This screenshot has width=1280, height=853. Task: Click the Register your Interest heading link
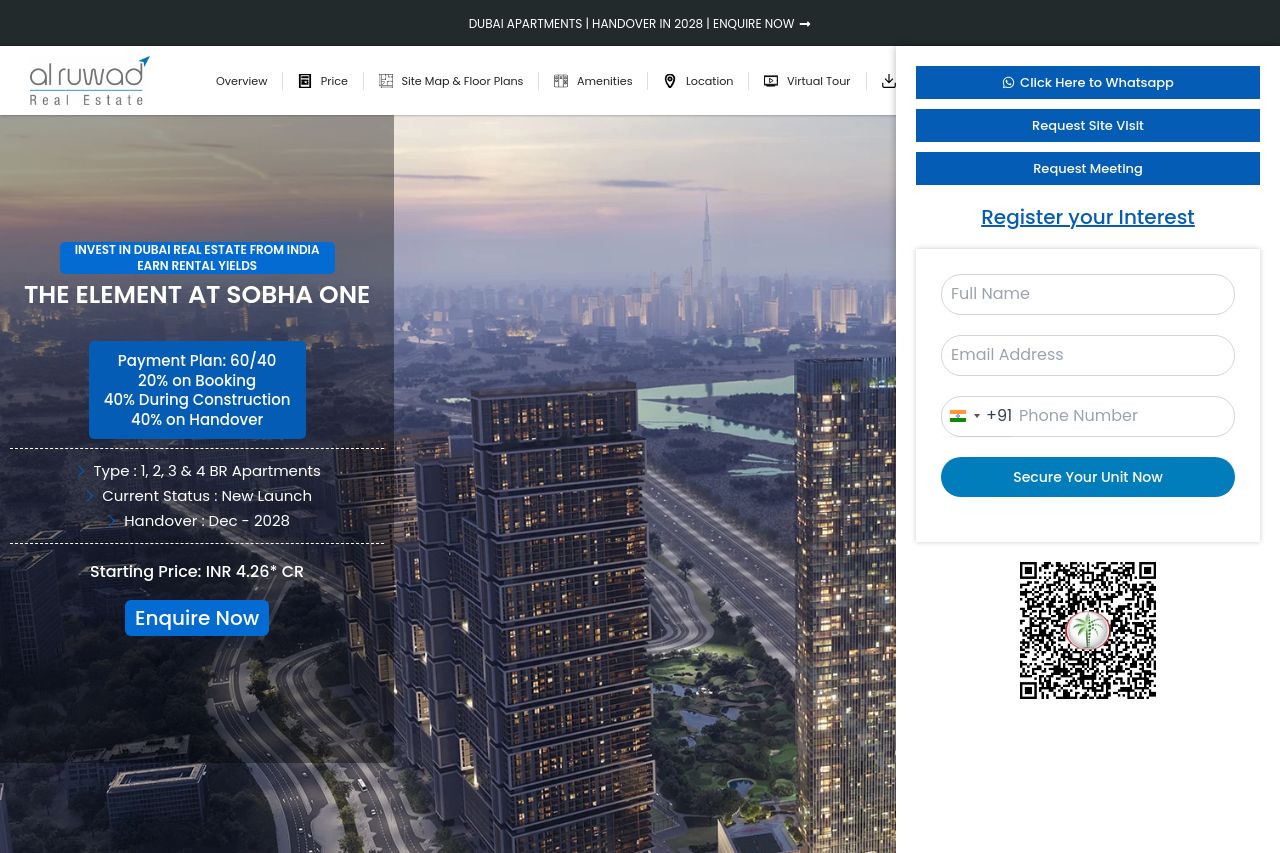[x=1088, y=217]
